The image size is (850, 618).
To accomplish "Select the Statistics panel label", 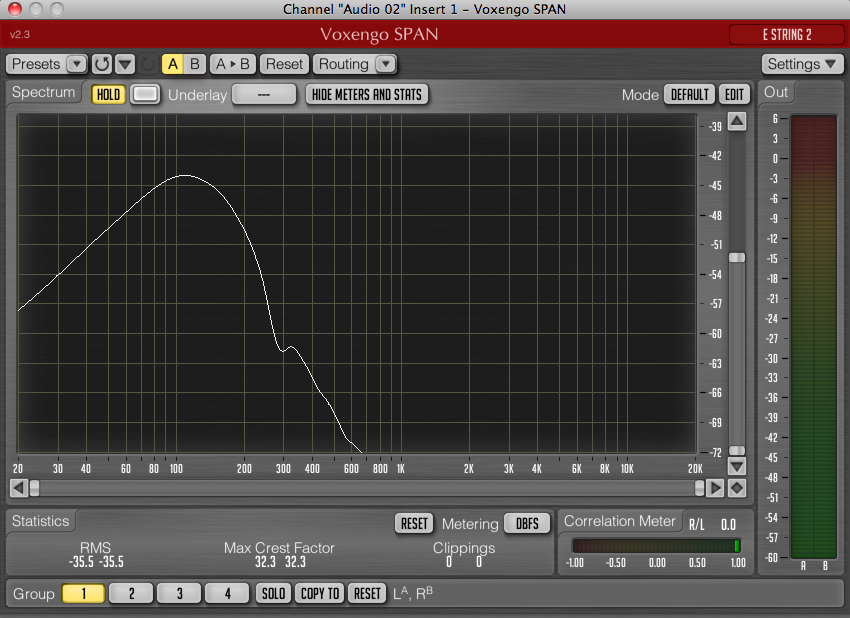I will click(x=41, y=521).
